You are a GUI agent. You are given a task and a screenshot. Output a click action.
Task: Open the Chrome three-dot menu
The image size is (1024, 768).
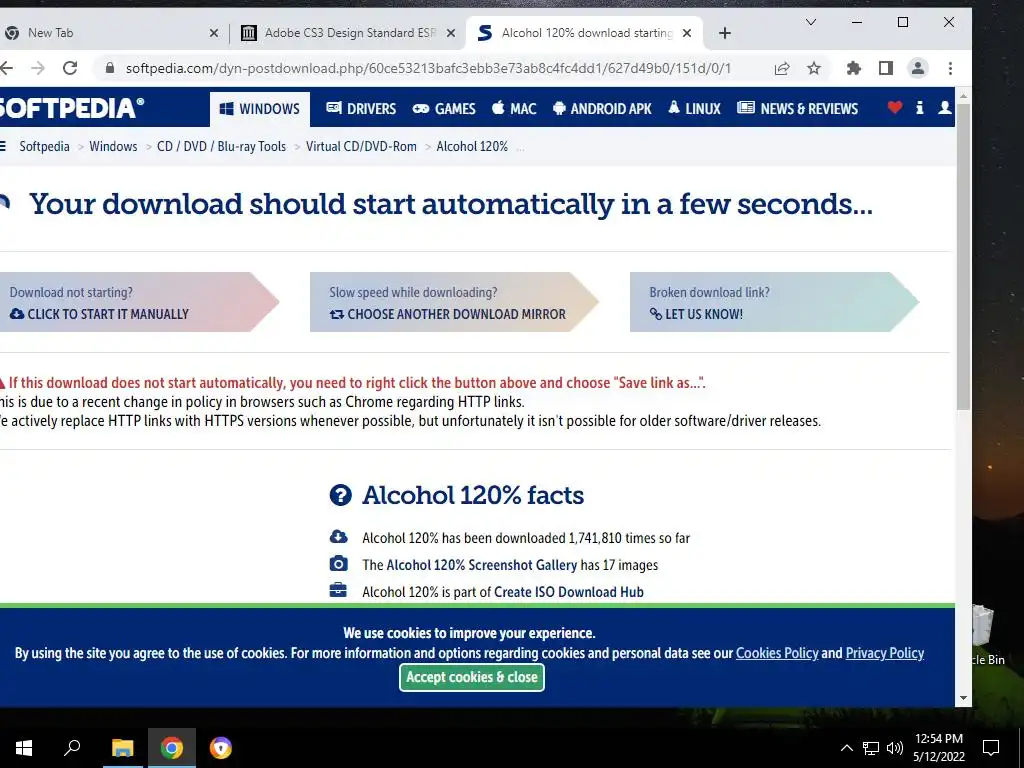click(950, 68)
